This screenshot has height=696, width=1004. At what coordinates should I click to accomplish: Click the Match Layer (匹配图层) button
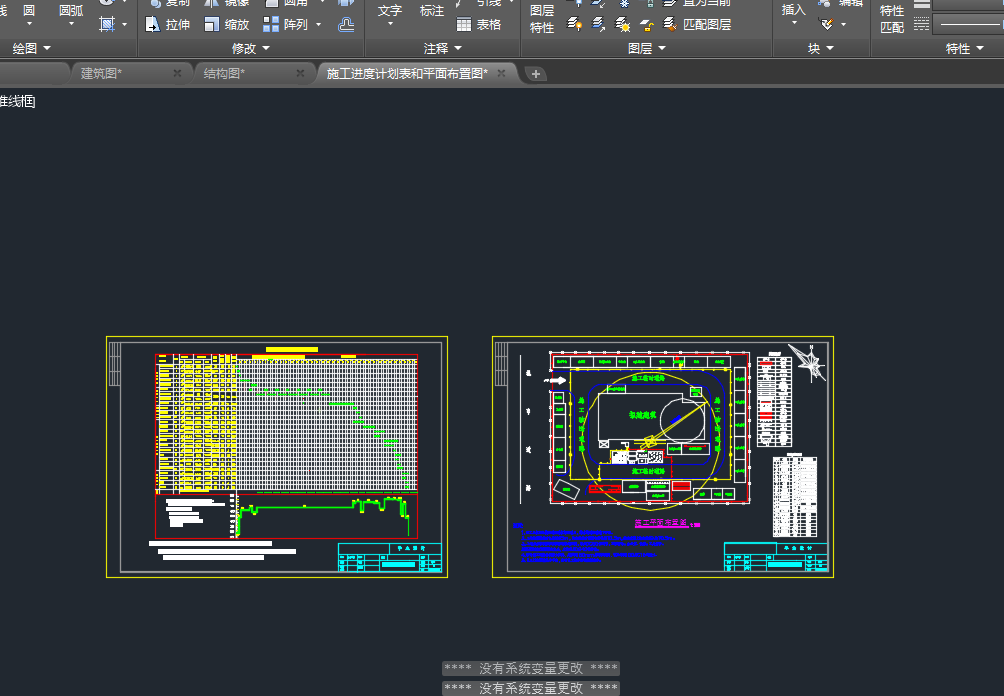pyautogui.click(x=696, y=25)
